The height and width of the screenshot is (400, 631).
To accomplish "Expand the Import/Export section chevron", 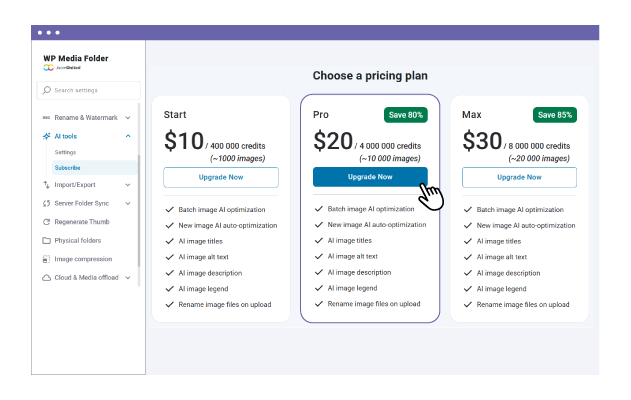I will coord(128,185).
